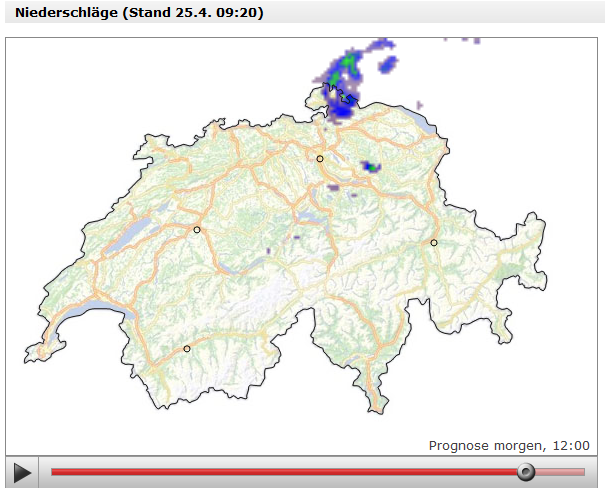
Task: Click the southernmost tip of Ticino
Action: click(377, 404)
